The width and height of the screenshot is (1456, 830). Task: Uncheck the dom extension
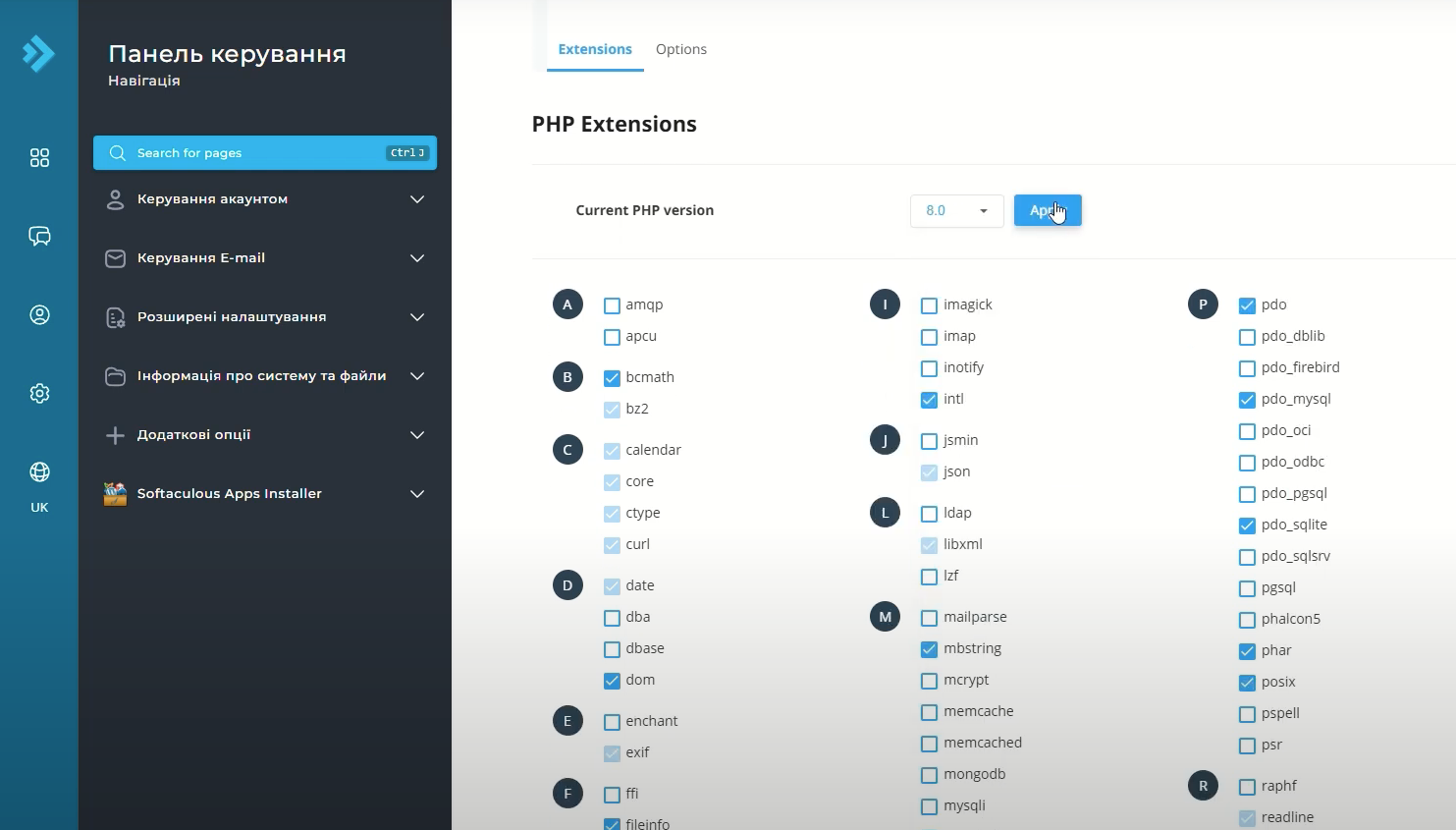coord(612,681)
